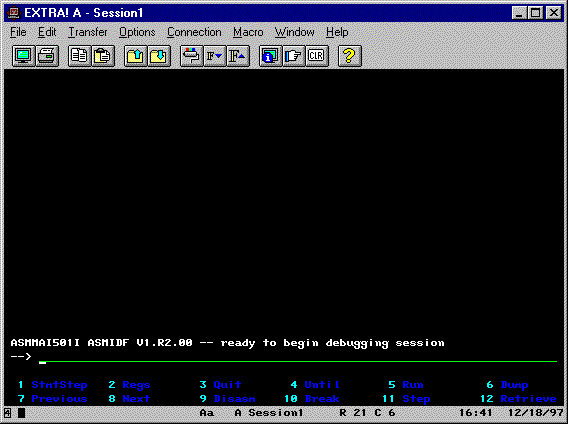The height and width of the screenshot is (424, 568).
Task: Open the color settings paint roller icon
Action: click(192, 56)
